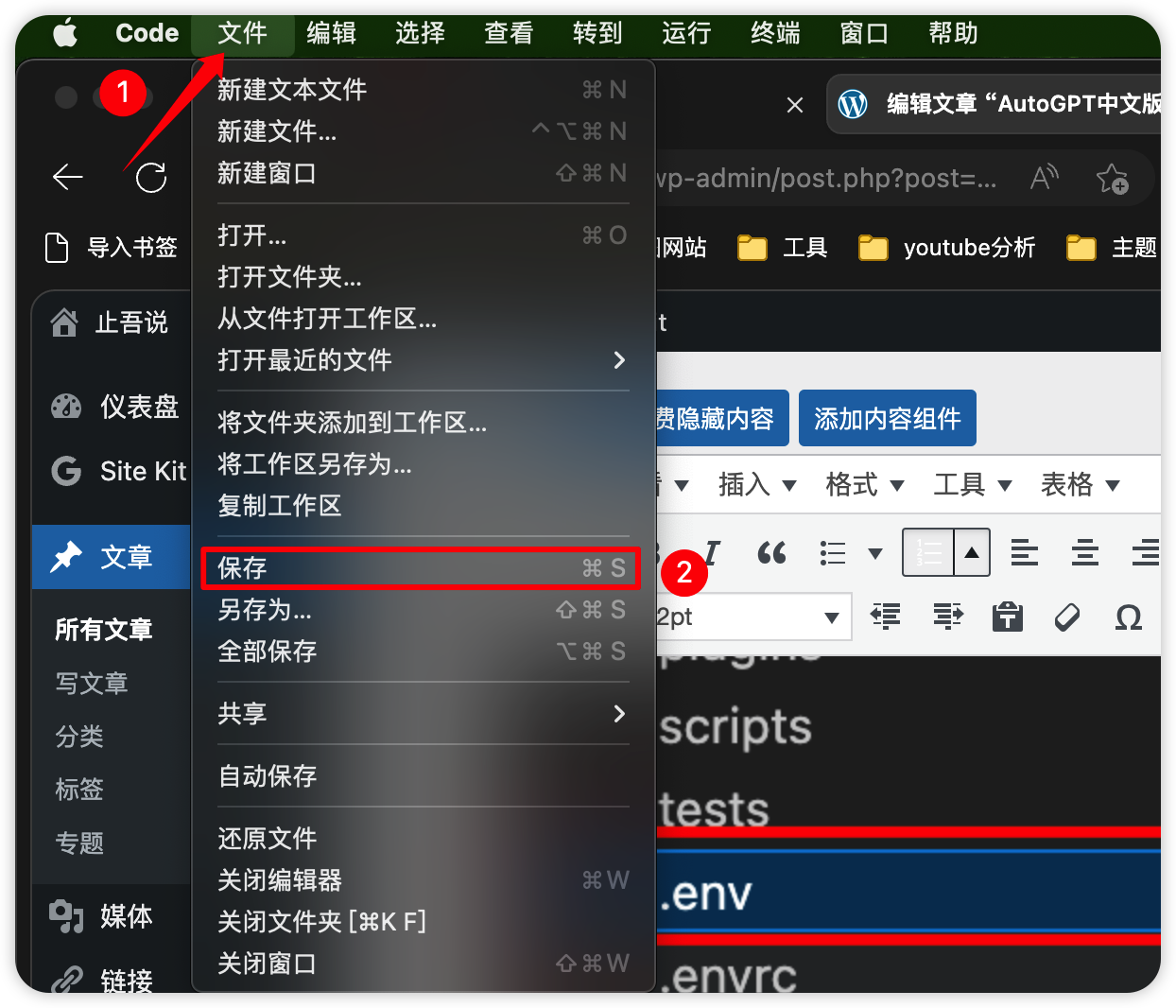Select 关闭编辑器 menu entry
Screen dimensions: 1176x1008
point(423,880)
